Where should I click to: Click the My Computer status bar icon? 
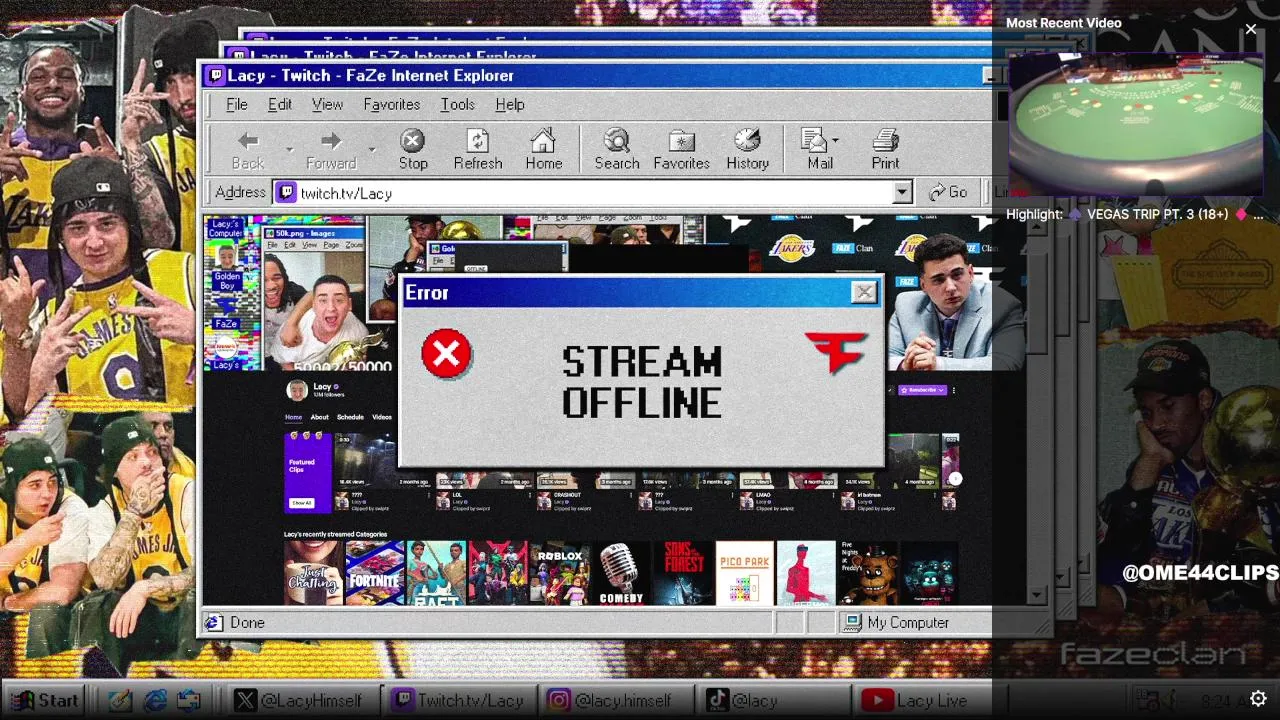852,622
